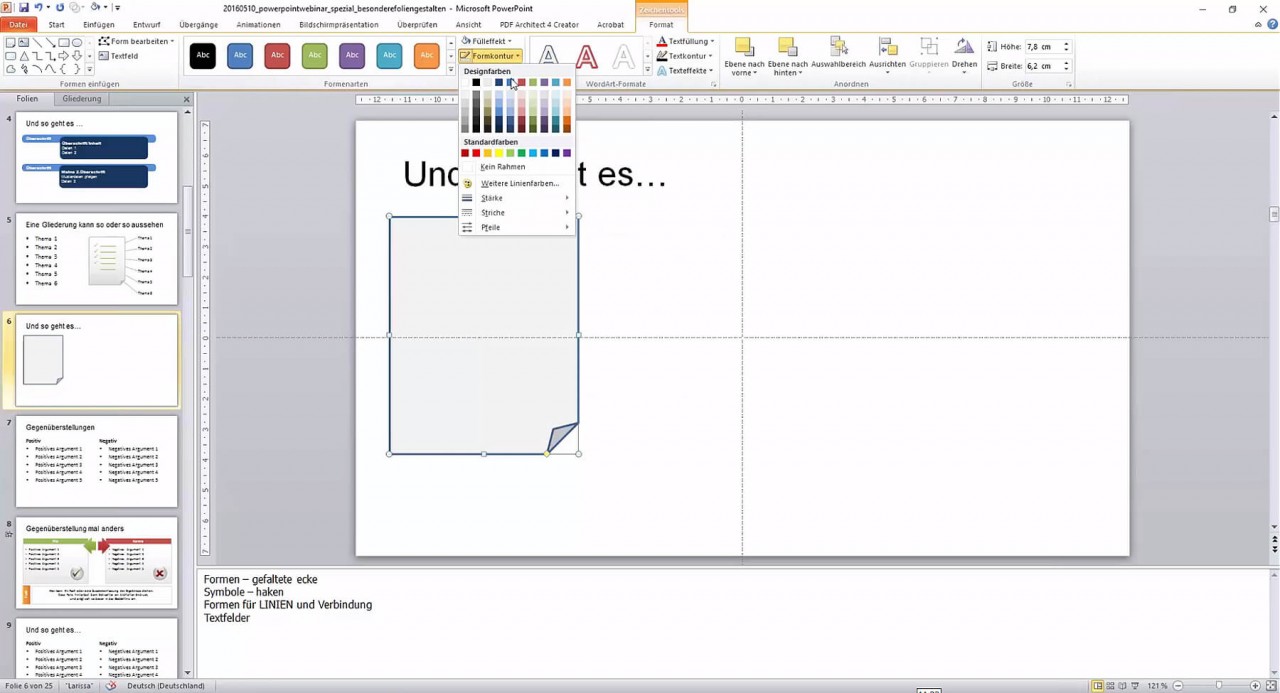Open the Texteffekte menu
This screenshot has height=693, width=1280.
687,70
